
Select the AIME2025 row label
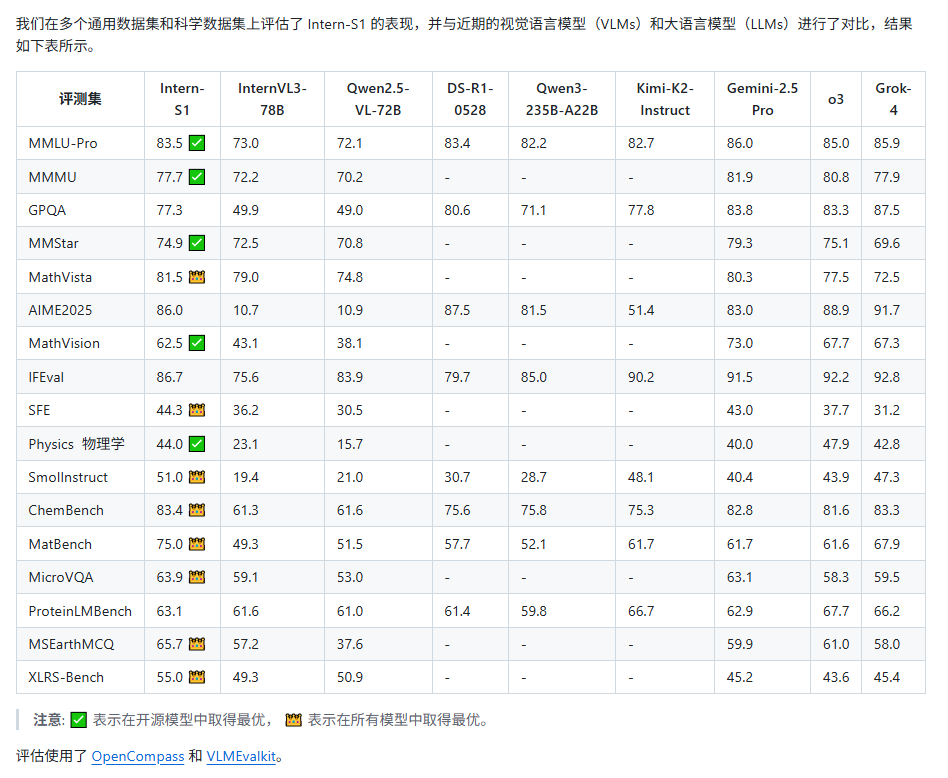click(60, 310)
